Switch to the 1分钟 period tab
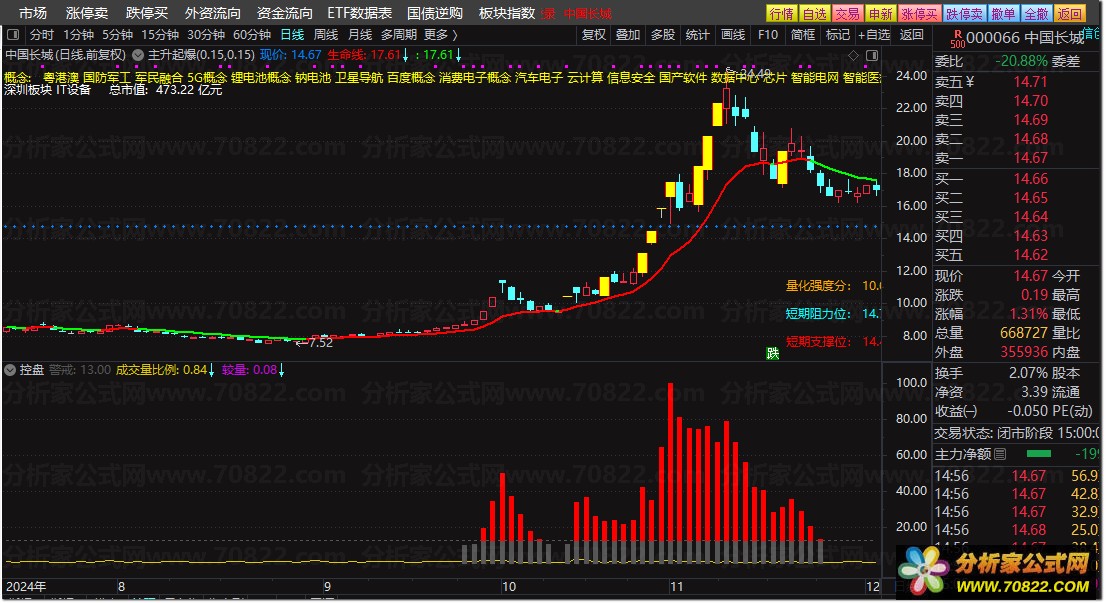 (x=78, y=35)
